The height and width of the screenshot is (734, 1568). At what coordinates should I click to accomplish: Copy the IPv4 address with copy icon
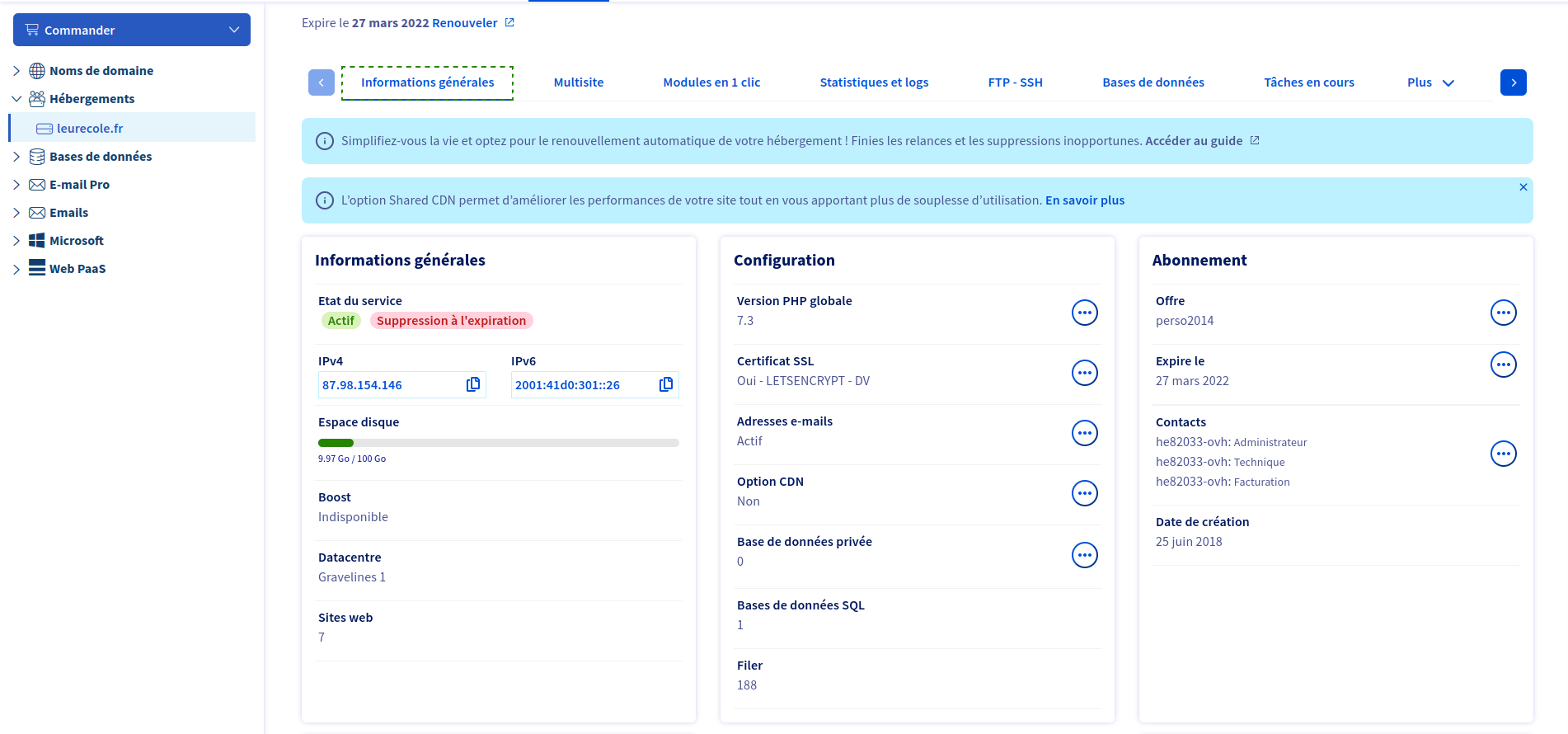[473, 384]
